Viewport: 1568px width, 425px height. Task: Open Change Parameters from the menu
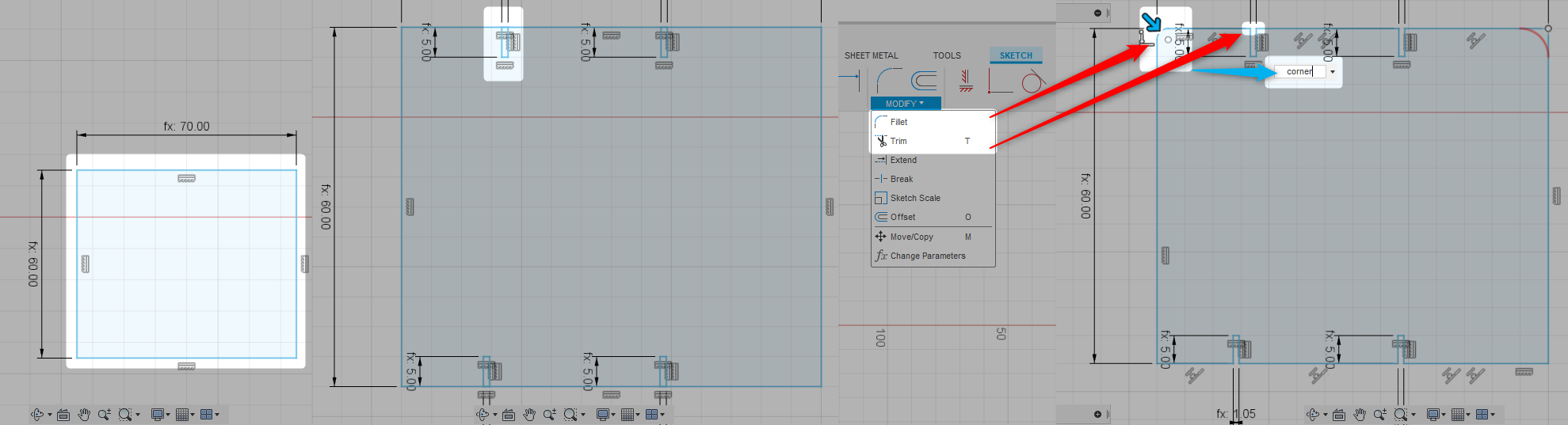tap(933, 256)
